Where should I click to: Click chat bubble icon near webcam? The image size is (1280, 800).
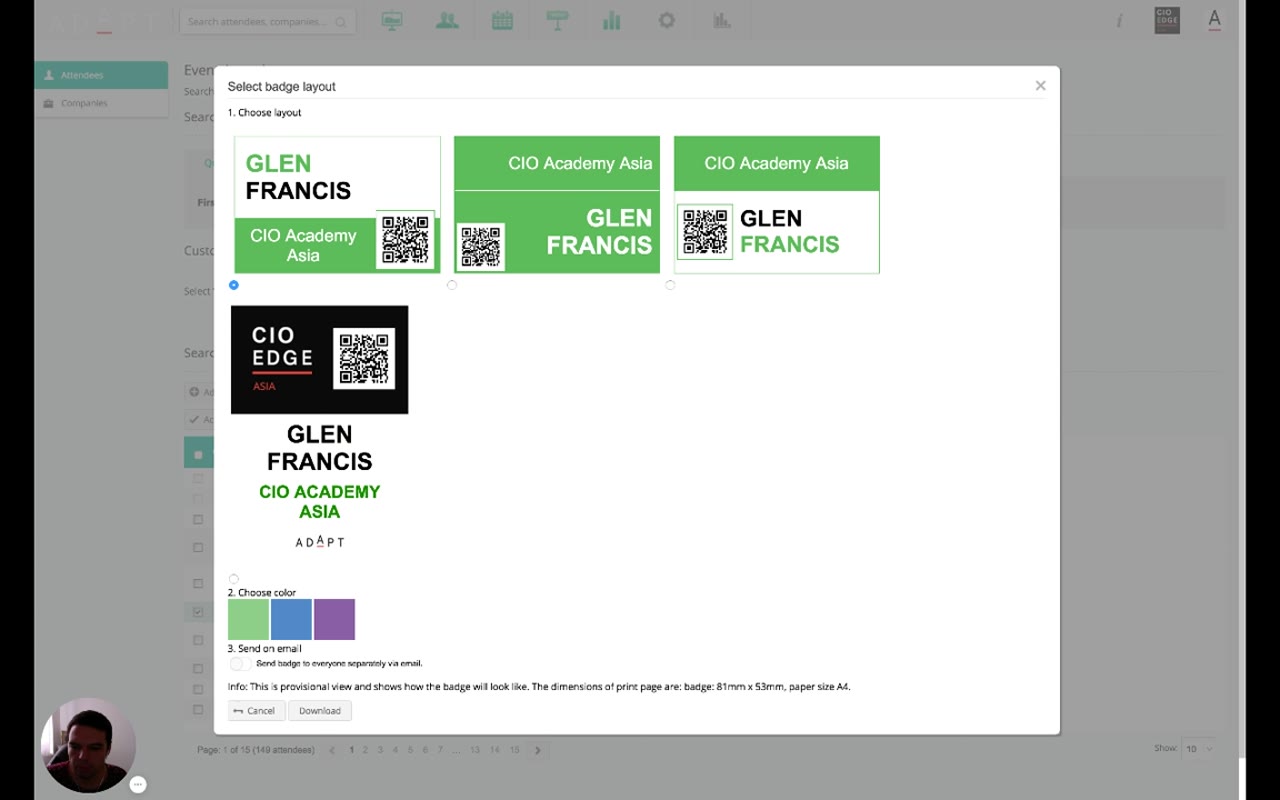click(138, 785)
